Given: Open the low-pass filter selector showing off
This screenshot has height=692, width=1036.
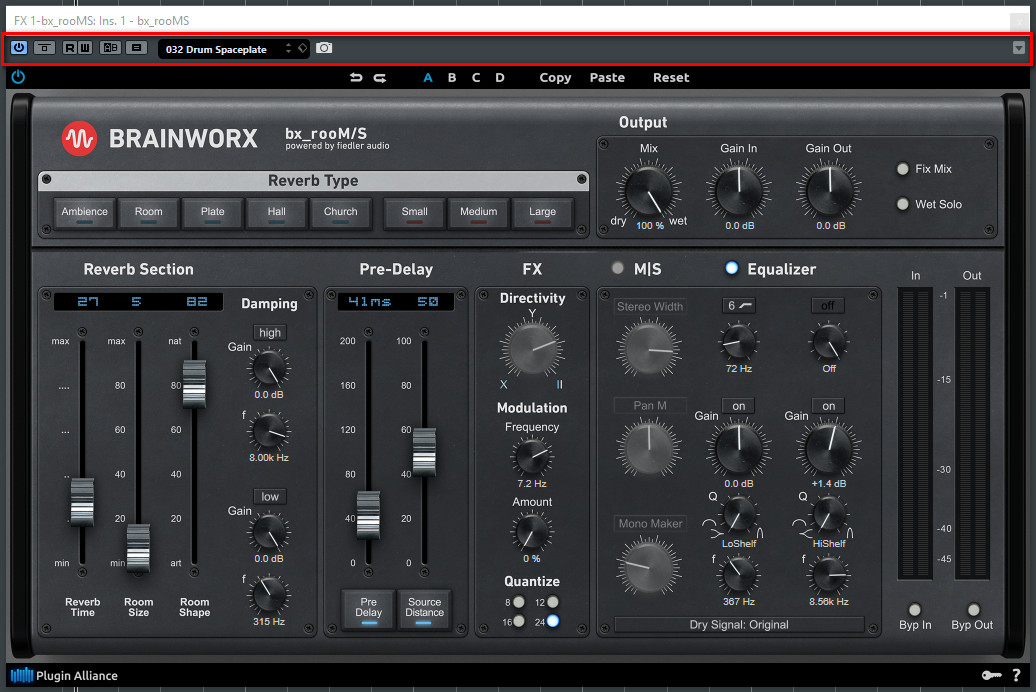Looking at the screenshot, I should click(828, 305).
